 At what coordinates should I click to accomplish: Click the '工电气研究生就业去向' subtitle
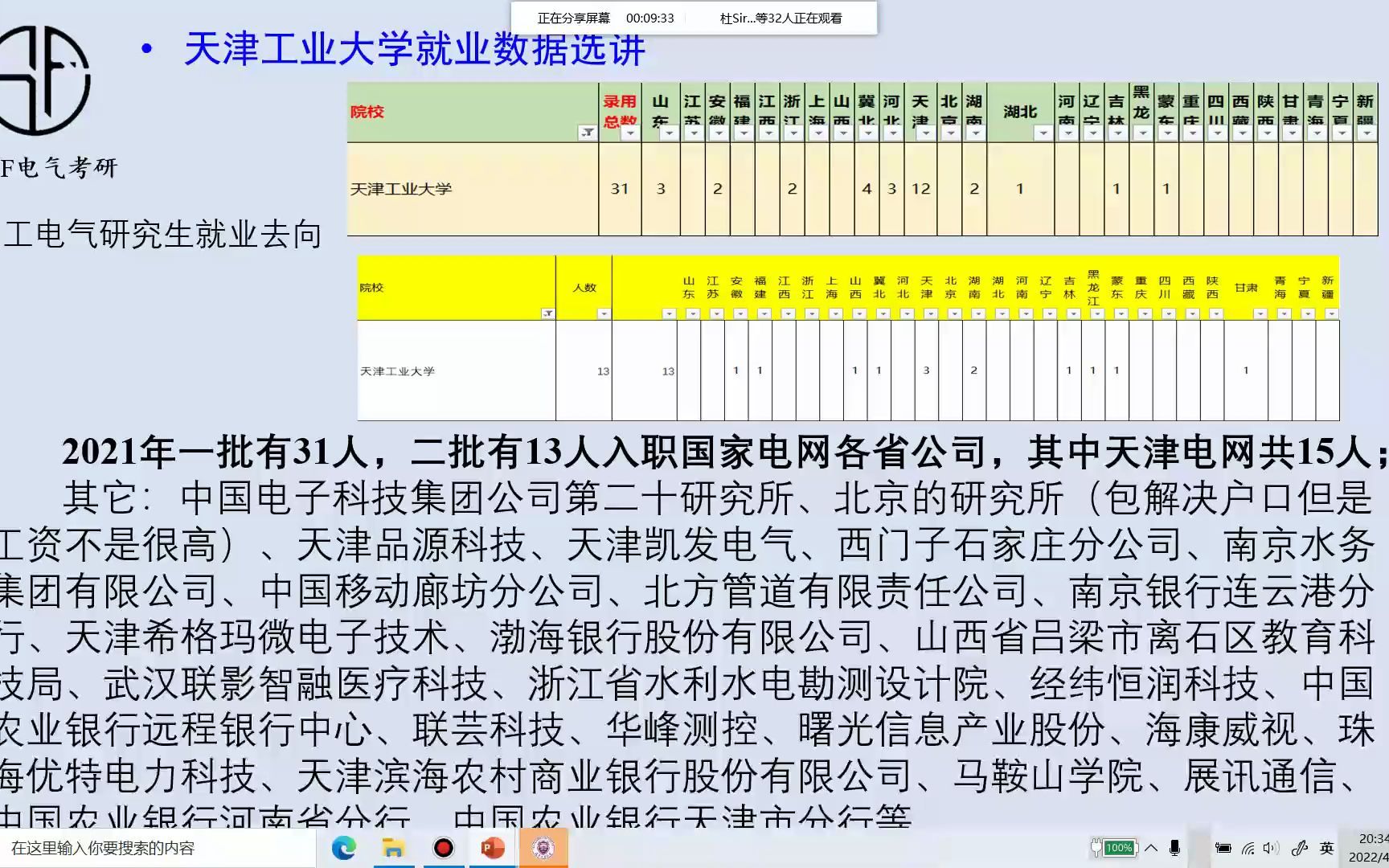point(163,235)
